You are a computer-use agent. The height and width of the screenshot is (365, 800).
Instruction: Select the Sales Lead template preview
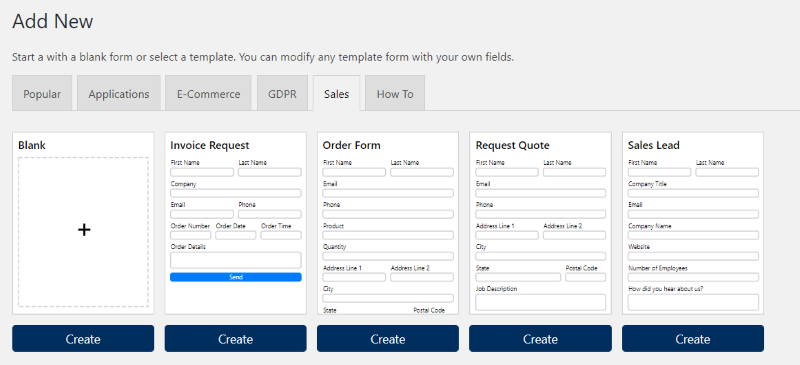(x=693, y=224)
